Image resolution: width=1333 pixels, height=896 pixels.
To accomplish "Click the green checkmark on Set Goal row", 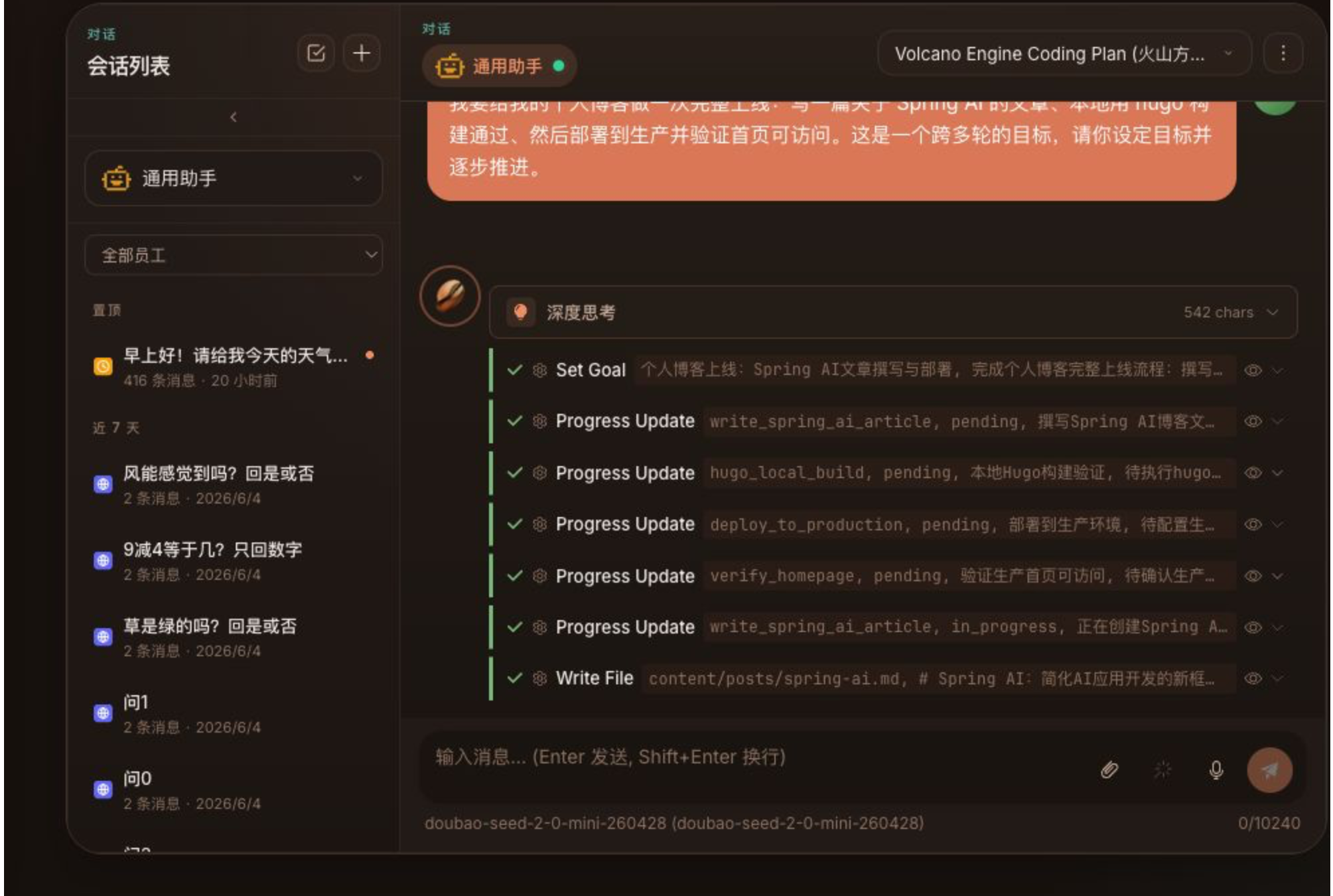I will tap(514, 370).
